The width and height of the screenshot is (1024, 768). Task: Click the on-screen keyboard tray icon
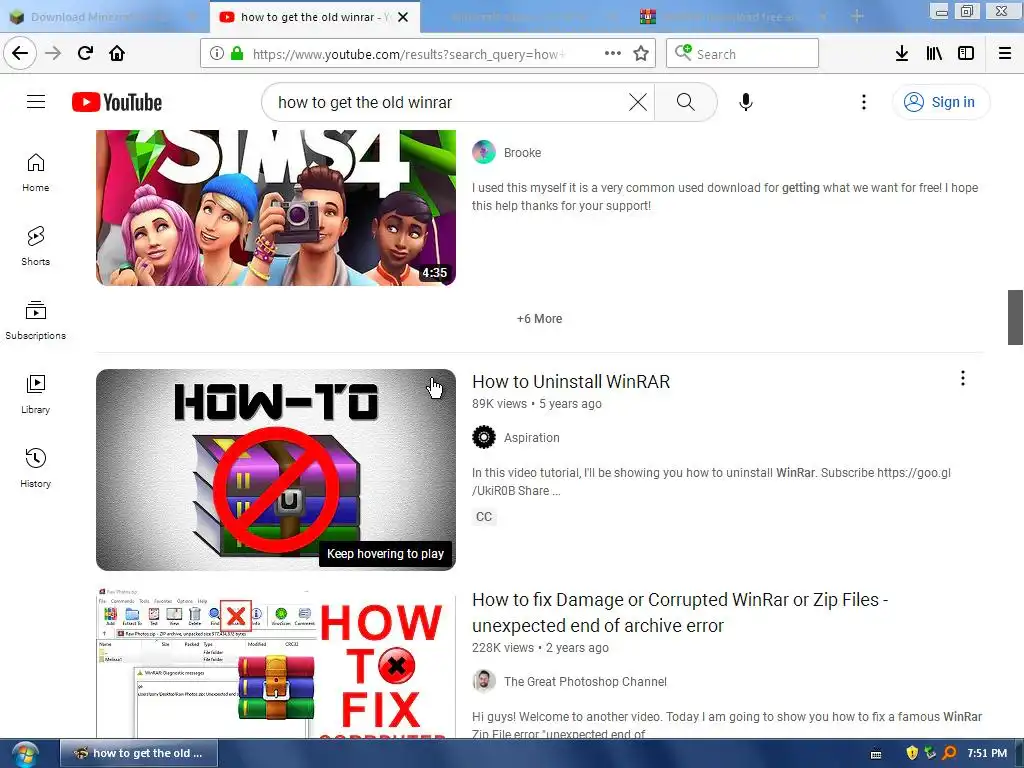point(876,754)
